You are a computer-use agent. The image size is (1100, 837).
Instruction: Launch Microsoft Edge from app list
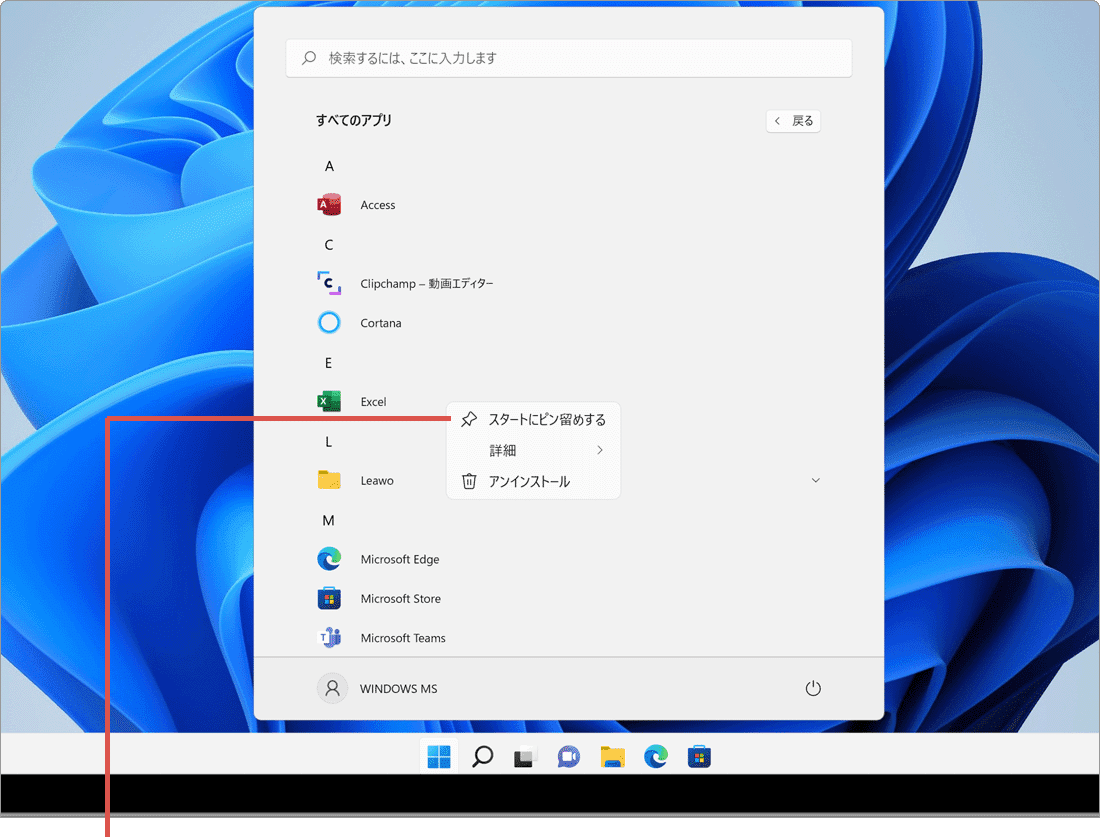329,559
